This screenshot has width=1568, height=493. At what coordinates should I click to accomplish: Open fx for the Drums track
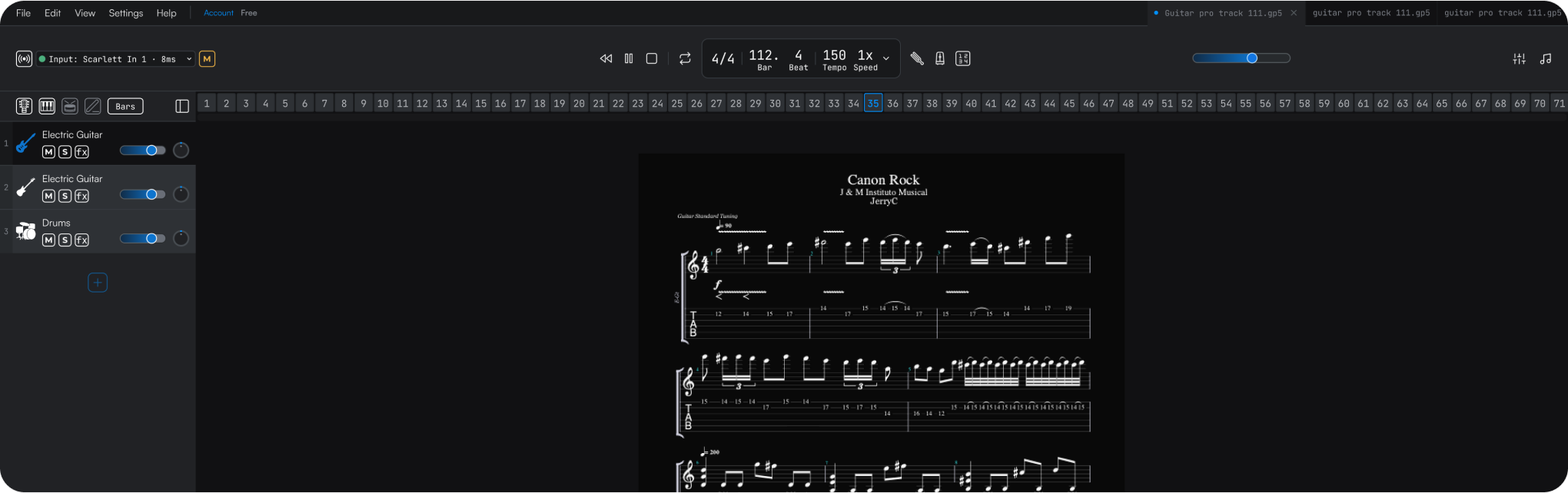82,240
